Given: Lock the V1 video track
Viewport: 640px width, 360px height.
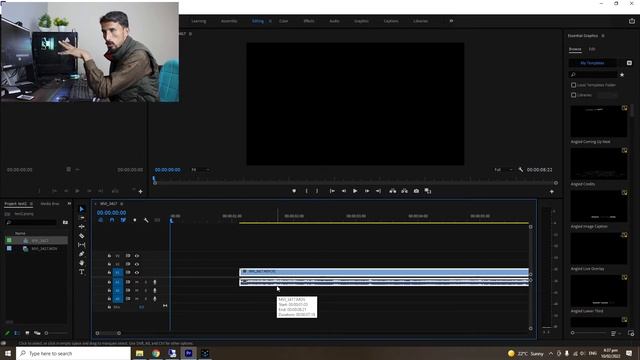Looking at the screenshot, I should coord(109,272).
